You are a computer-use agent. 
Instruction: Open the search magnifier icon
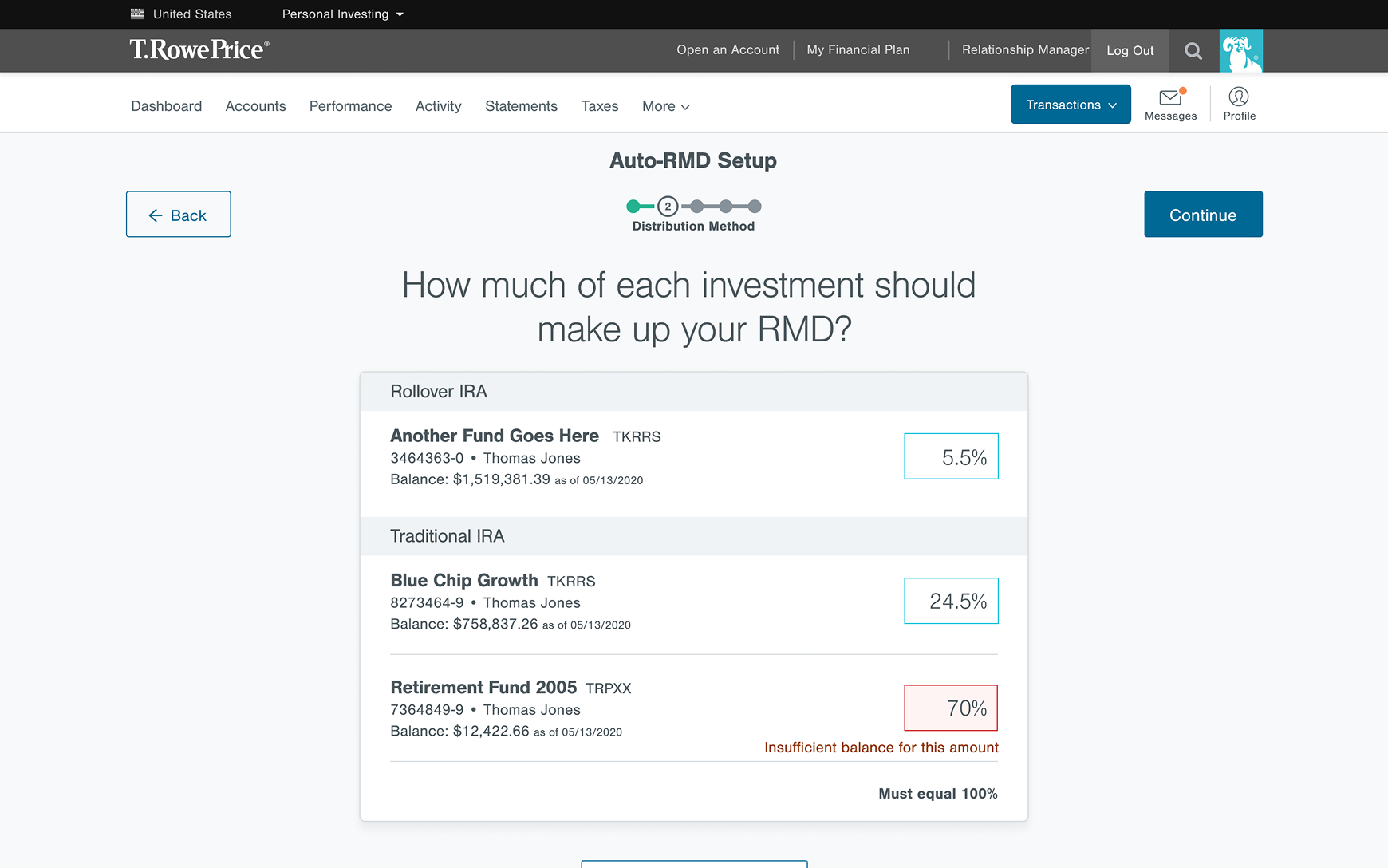tap(1193, 51)
